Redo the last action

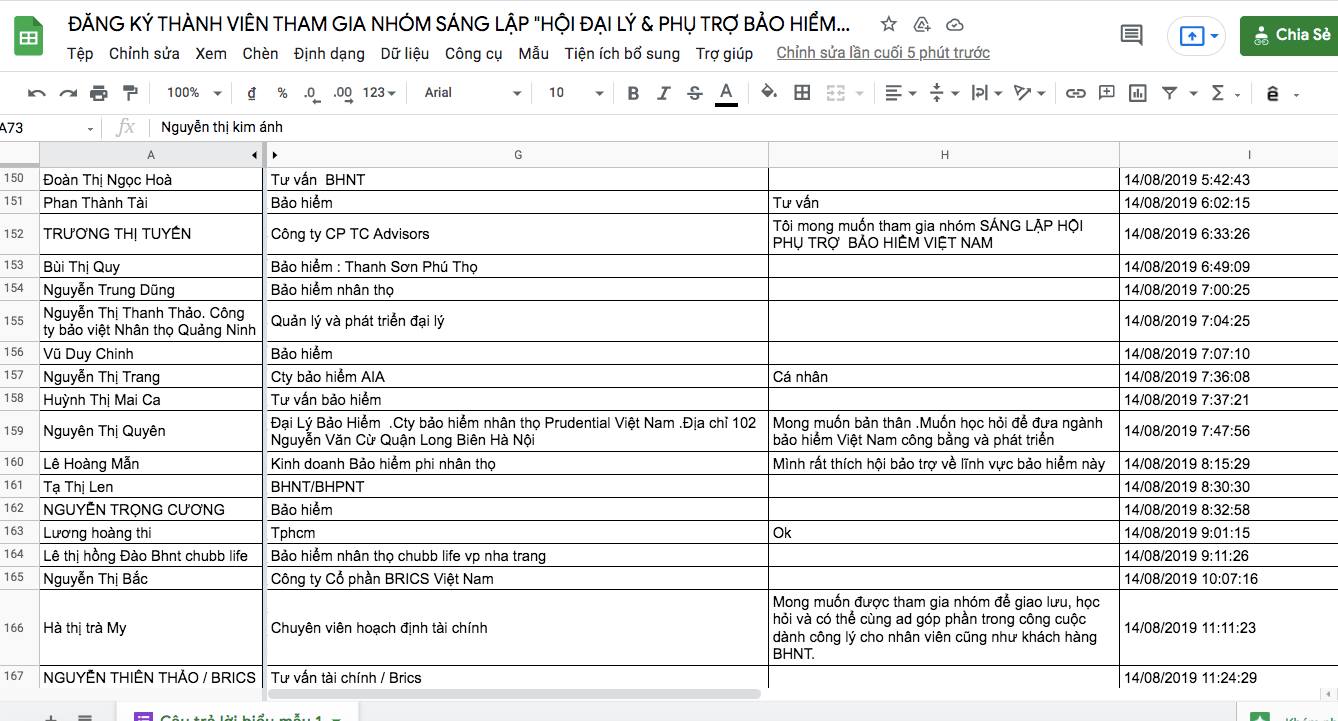point(68,93)
